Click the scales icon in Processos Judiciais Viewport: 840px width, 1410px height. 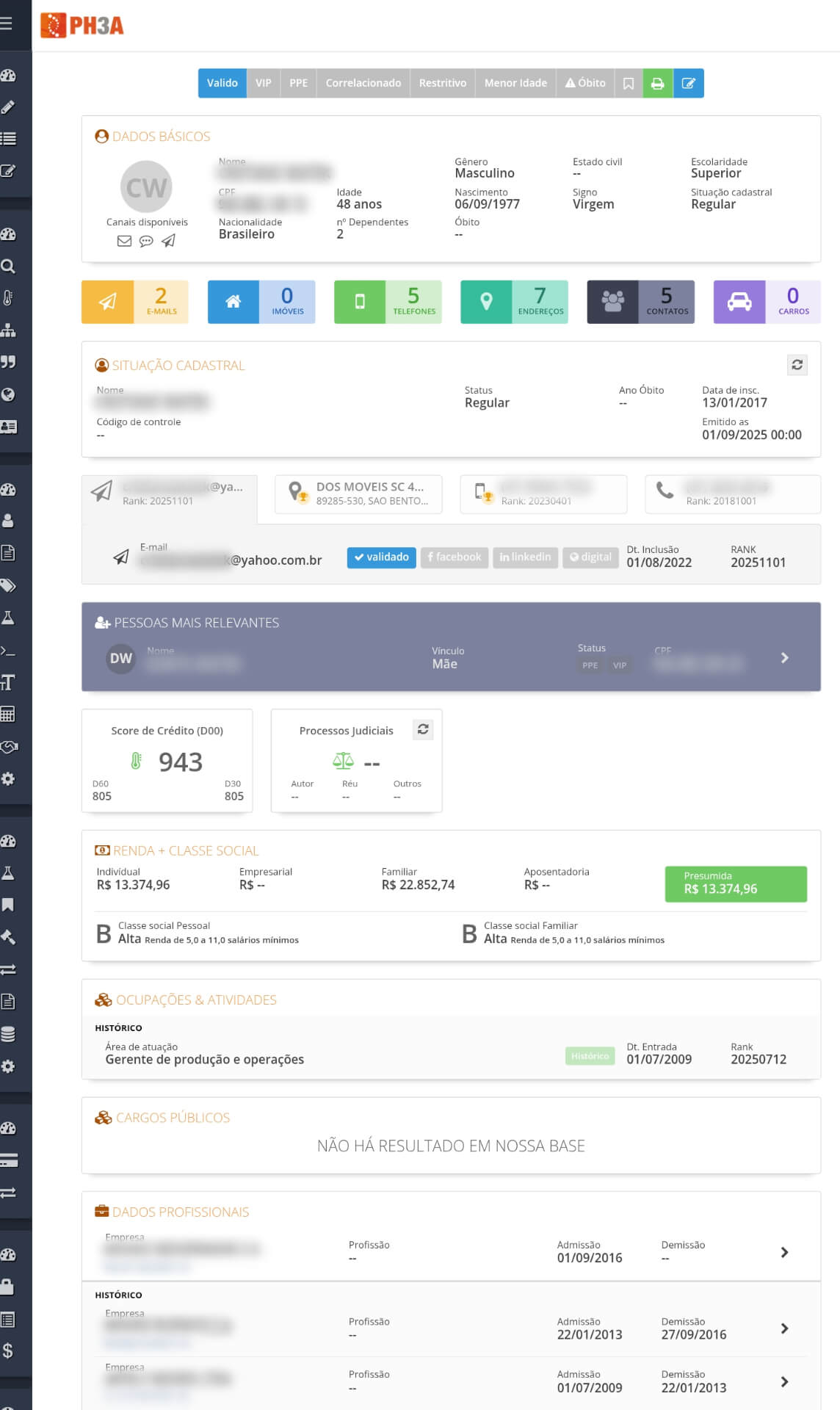coord(343,761)
